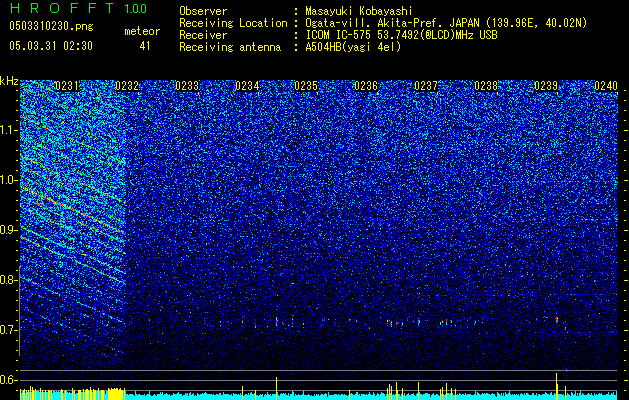
Task: Click the Receiver label
Action: 203,35
